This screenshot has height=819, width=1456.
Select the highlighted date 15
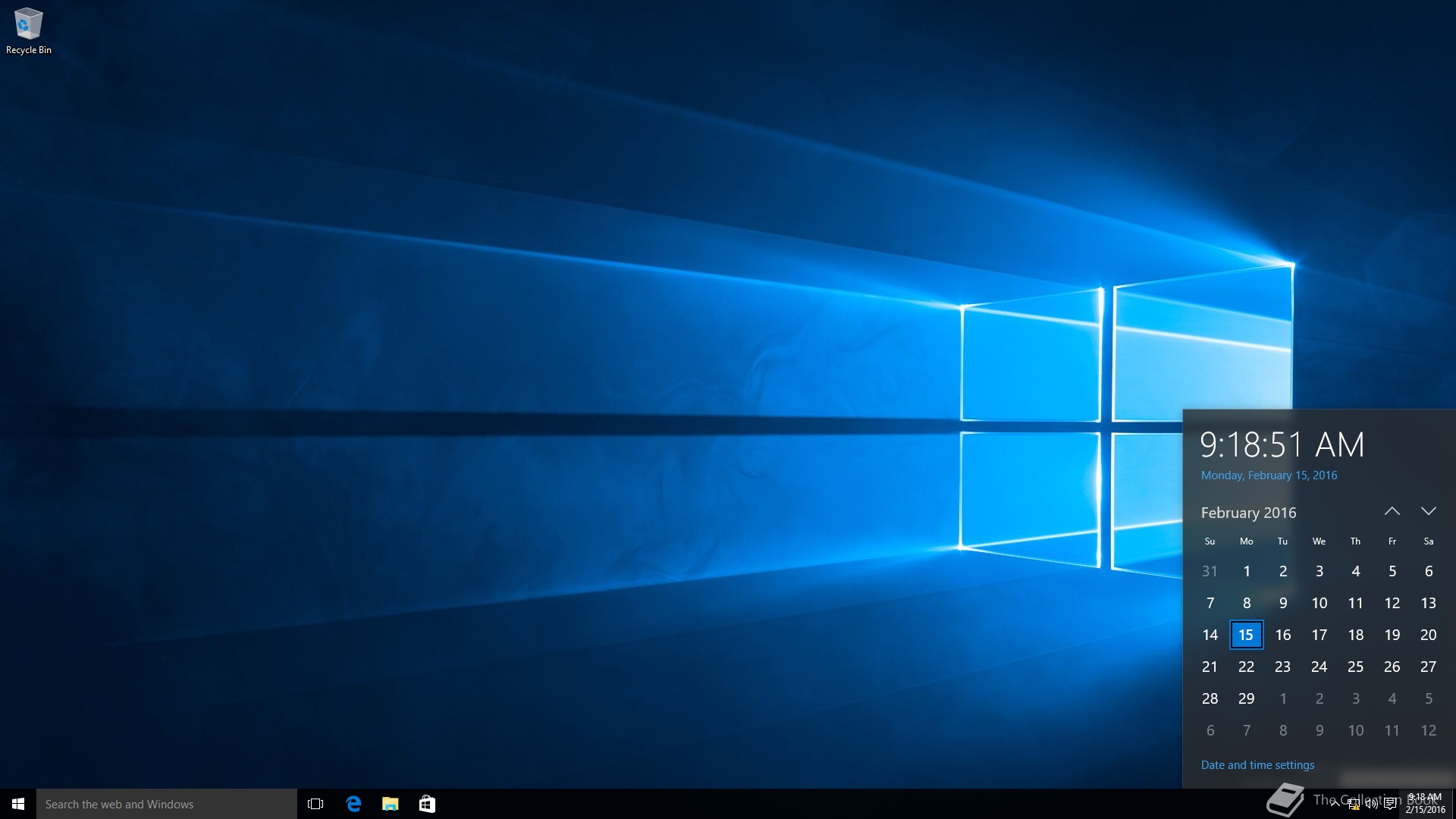click(x=1246, y=635)
